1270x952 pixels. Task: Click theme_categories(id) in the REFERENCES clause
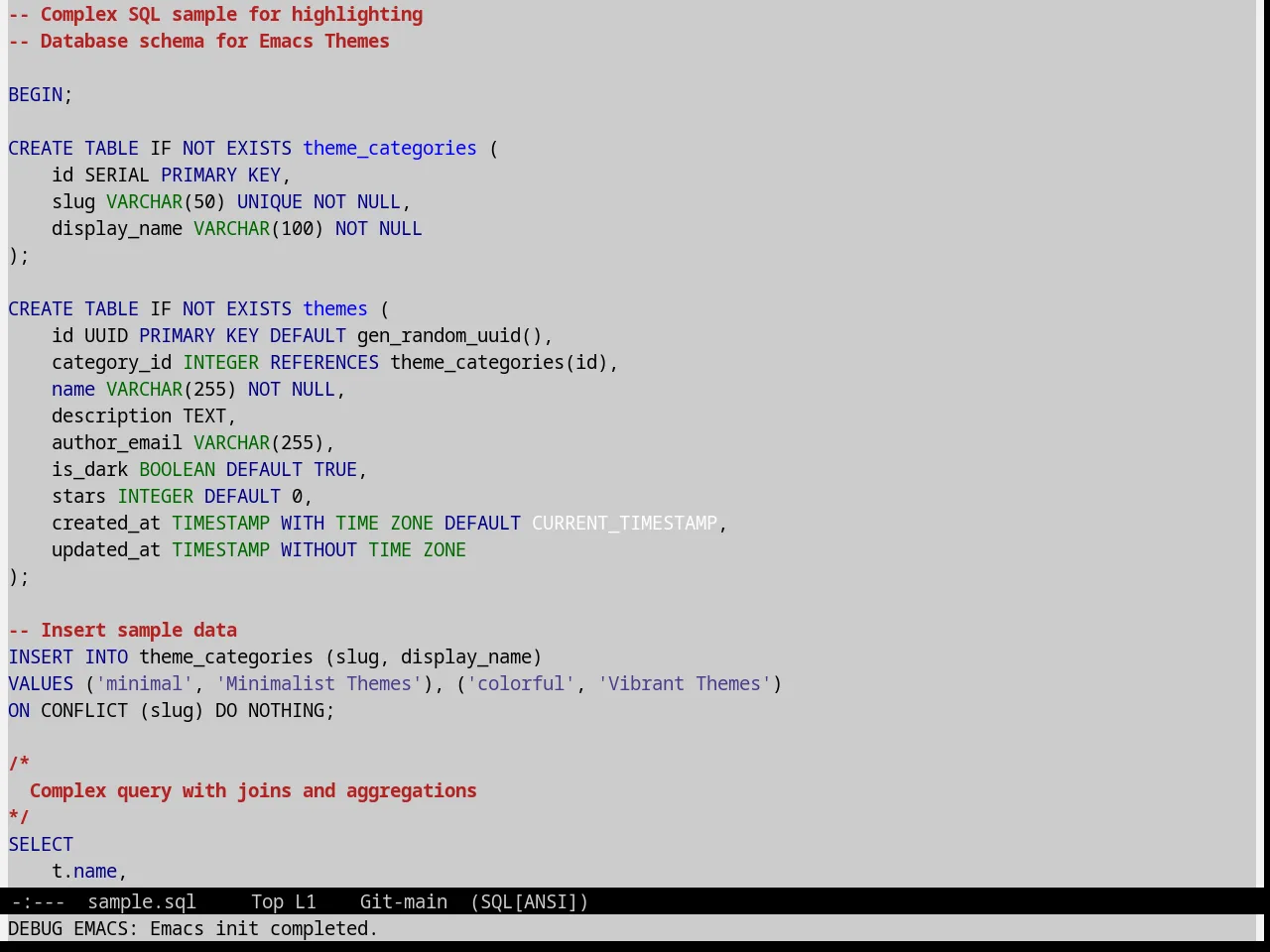coord(499,363)
